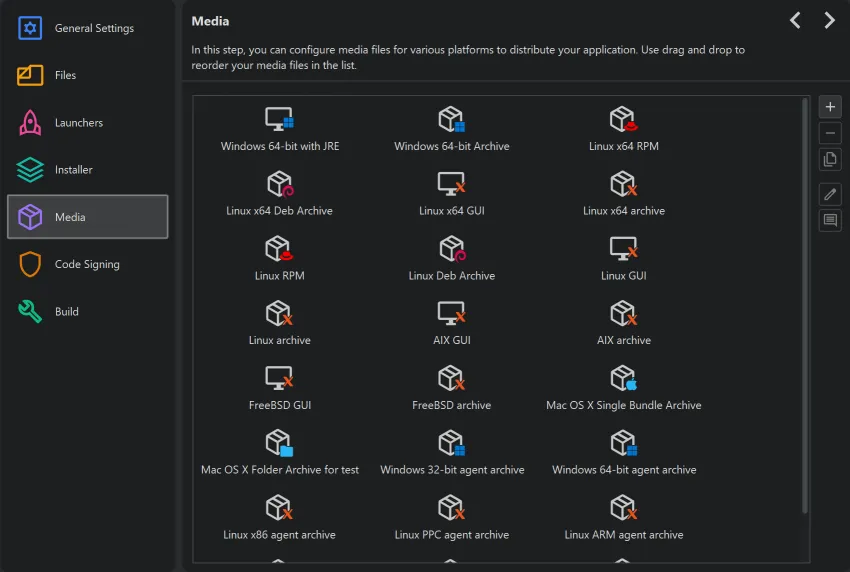Go to the next step arrow
The height and width of the screenshot is (572, 850).
[x=829, y=21]
